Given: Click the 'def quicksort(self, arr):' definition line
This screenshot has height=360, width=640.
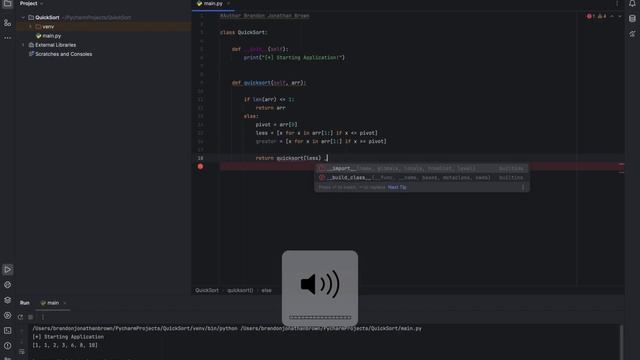Looking at the screenshot, I should 269,83.
